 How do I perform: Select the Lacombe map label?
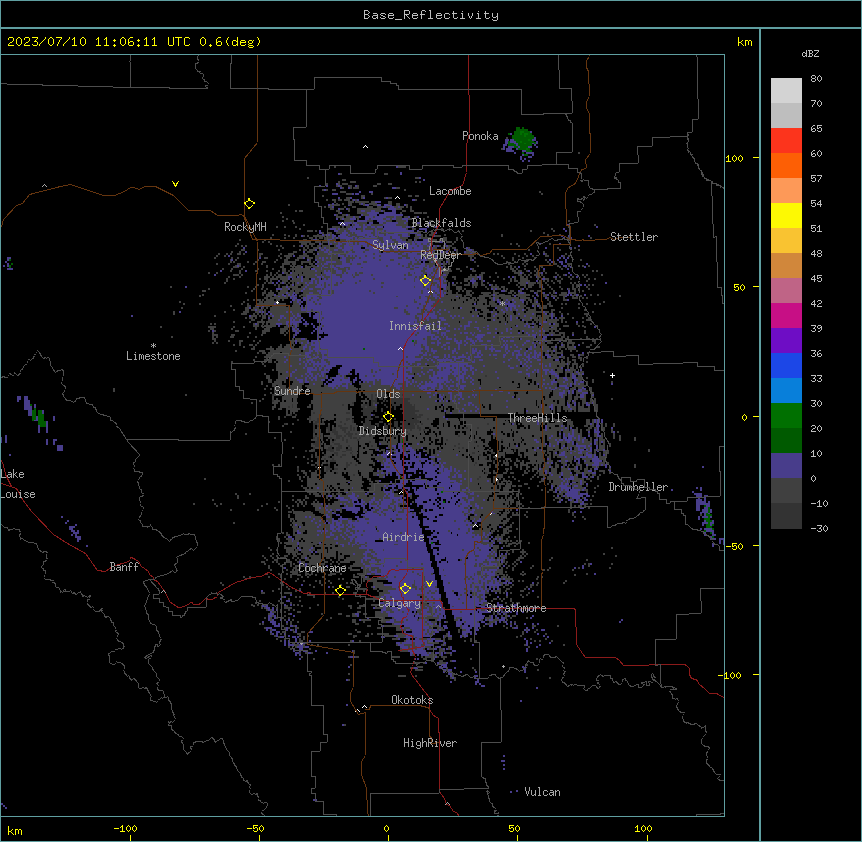[x=450, y=191]
